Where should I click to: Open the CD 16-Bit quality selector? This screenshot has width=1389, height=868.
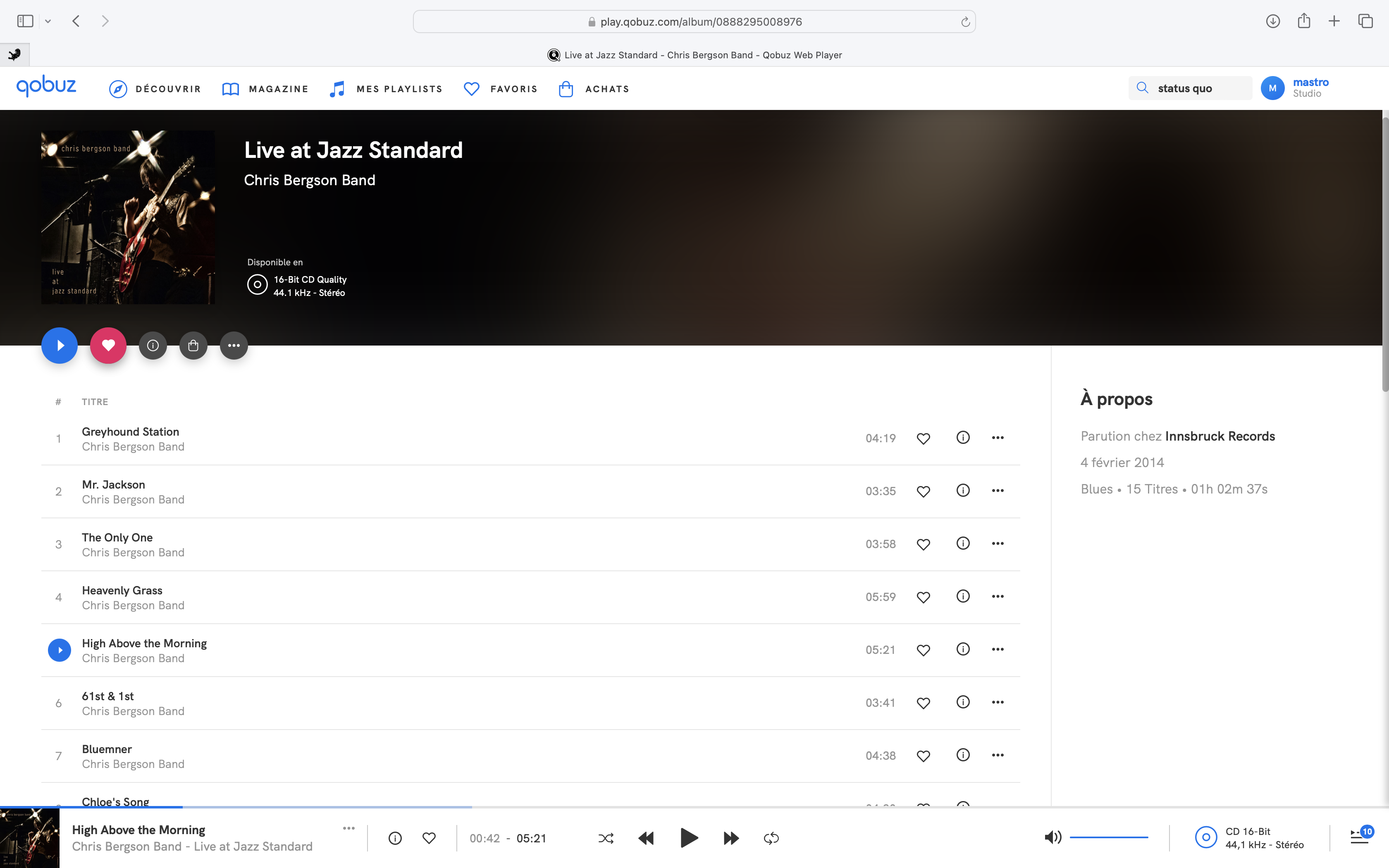(x=1250, y=838)
